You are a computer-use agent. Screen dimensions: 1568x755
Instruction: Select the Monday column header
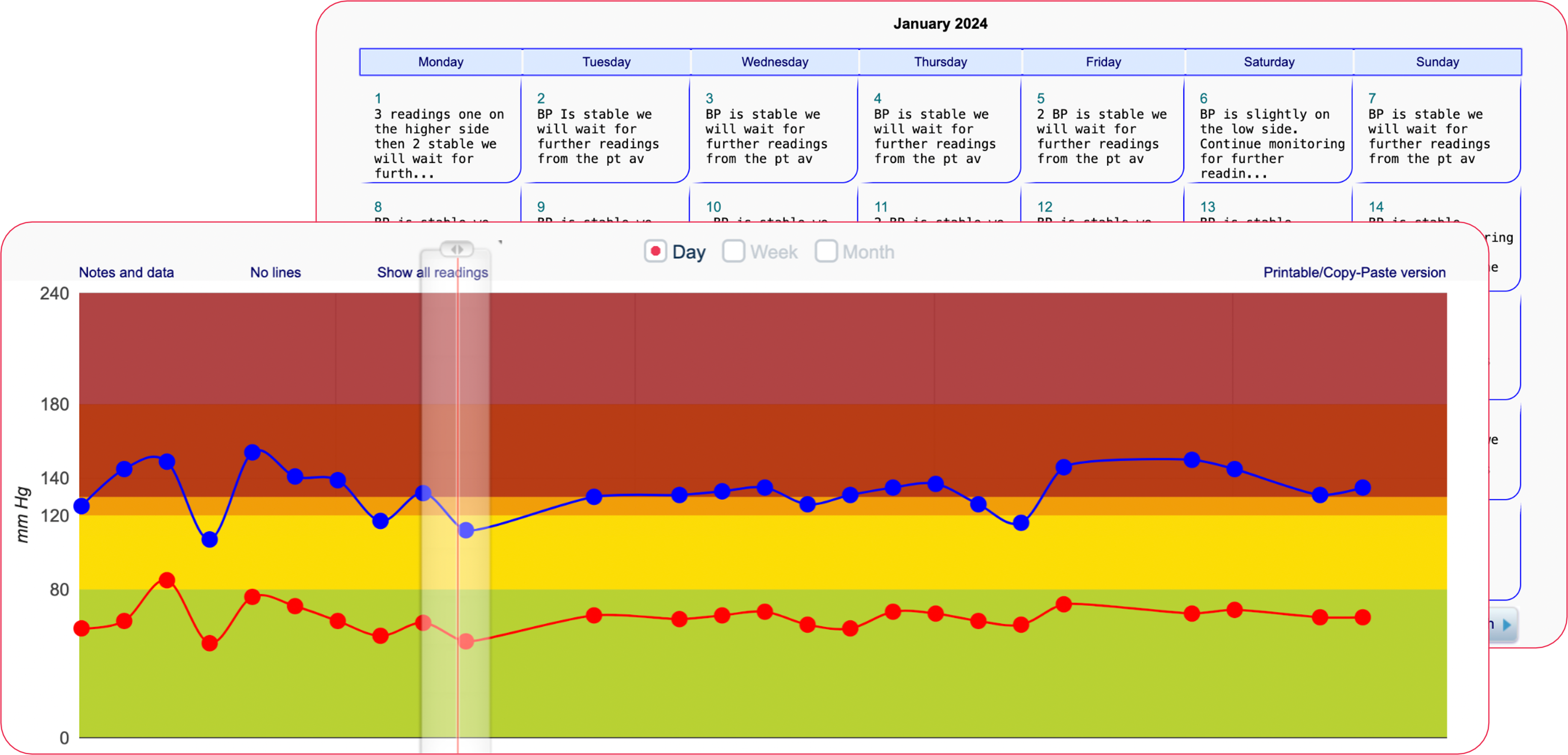click(441, 62)
